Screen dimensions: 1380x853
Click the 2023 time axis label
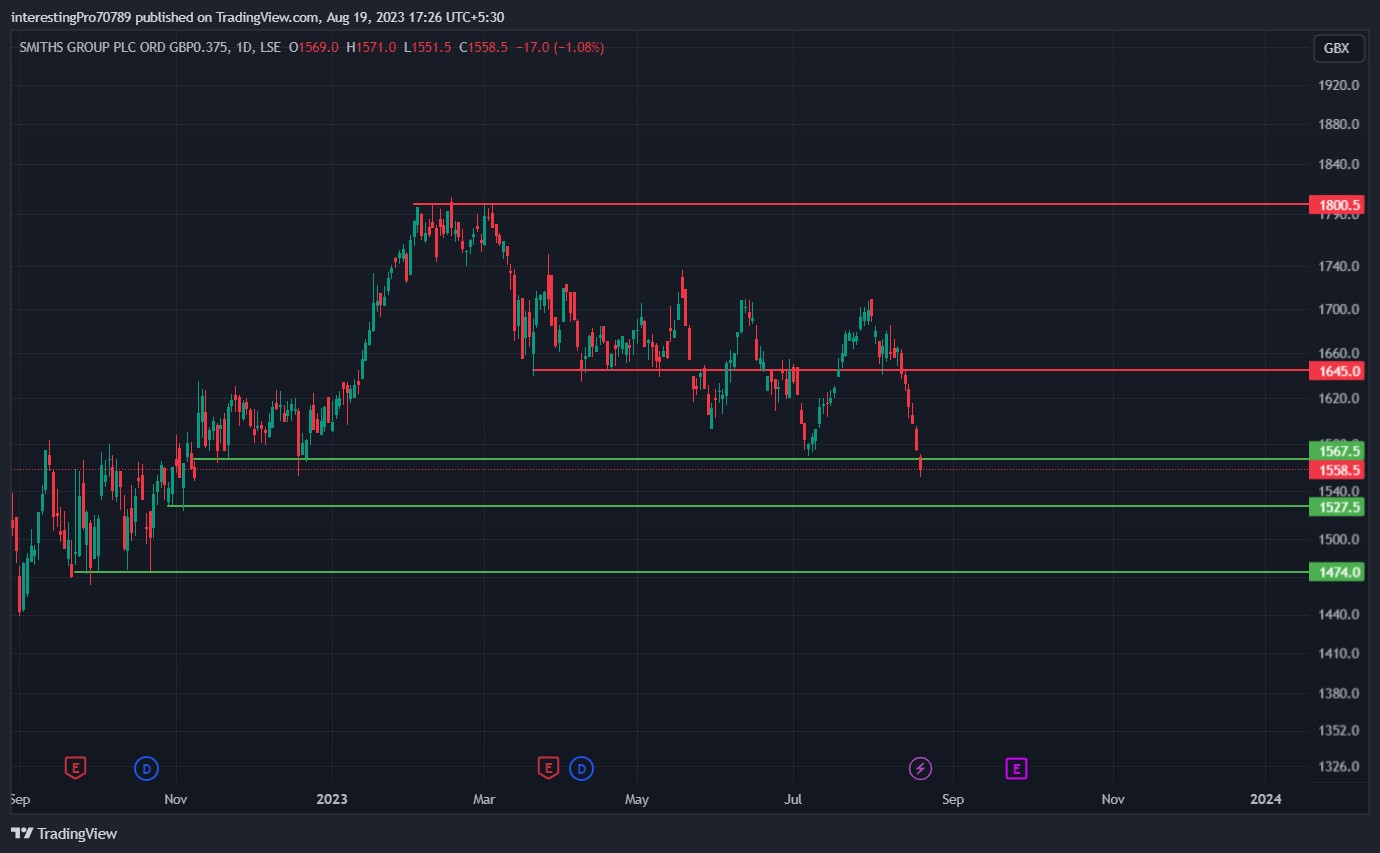(x=331, y=799)
